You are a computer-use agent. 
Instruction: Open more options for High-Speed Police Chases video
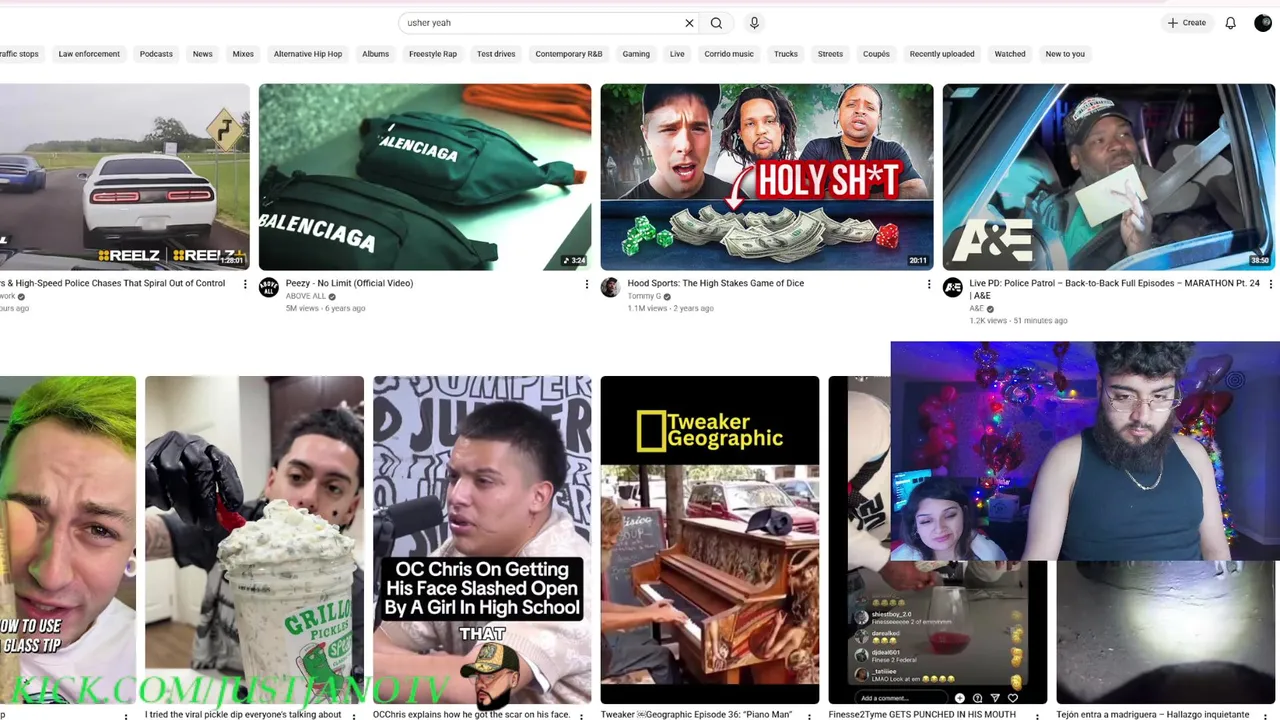point(245,285)
